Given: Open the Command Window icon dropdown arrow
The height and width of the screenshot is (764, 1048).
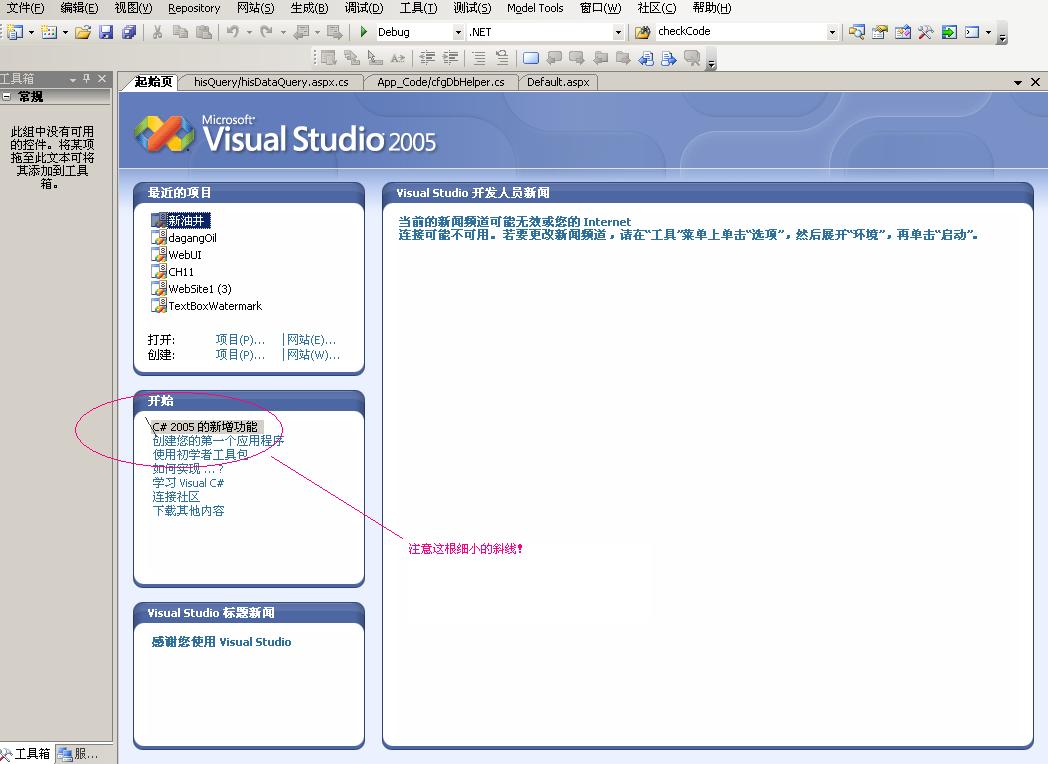Looking at the screenshot, I should pos(988,32).
